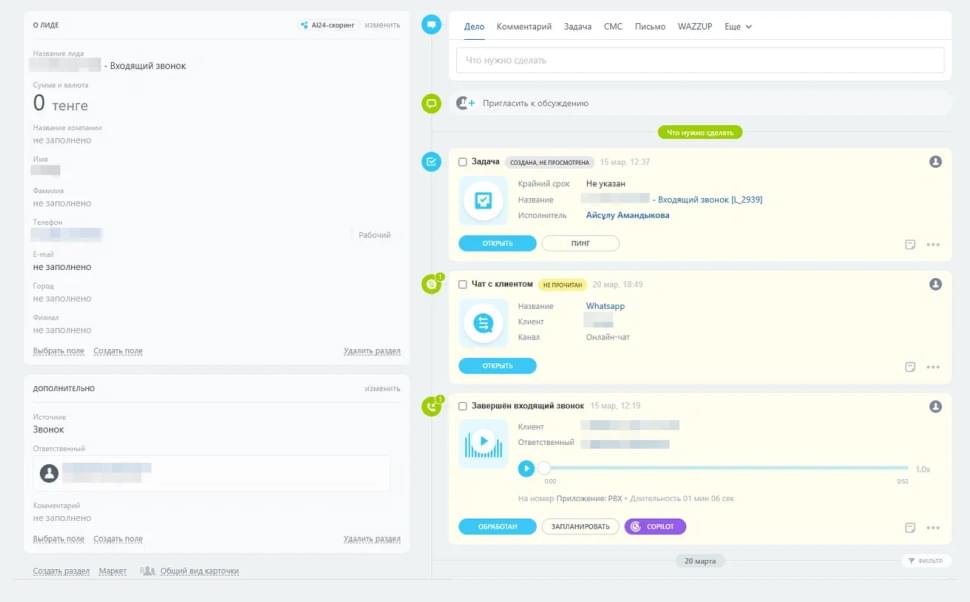The image size is (970, 602).
Task: Open more options in Задача card
Action: [933, 244]
